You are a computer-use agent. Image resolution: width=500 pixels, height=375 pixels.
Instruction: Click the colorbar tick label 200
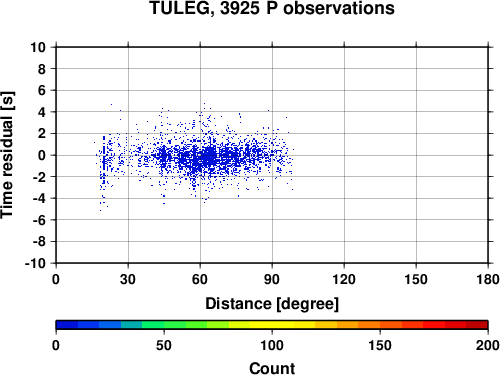pyautogui.click(x=488, y=345)
